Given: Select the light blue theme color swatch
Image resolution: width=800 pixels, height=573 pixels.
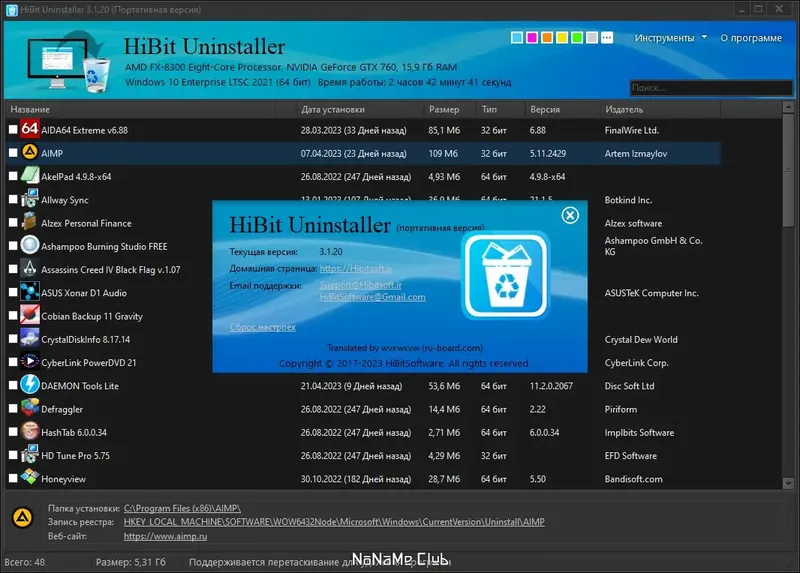Looking at the screenshot, I should 516,38.
